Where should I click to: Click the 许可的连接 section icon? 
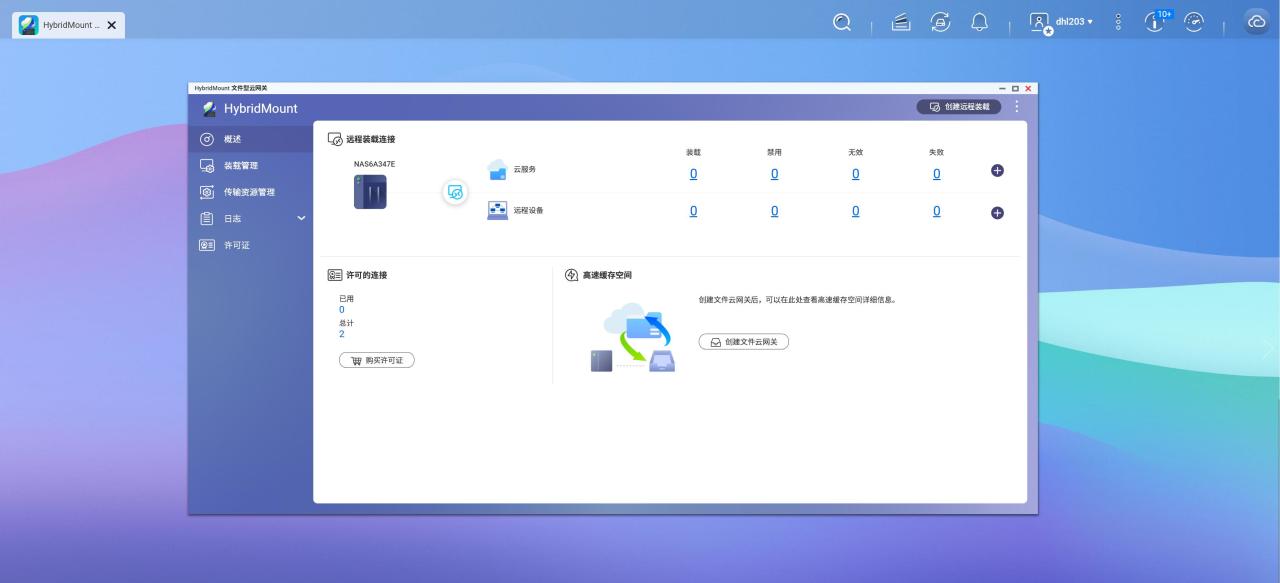click(335, 275)
